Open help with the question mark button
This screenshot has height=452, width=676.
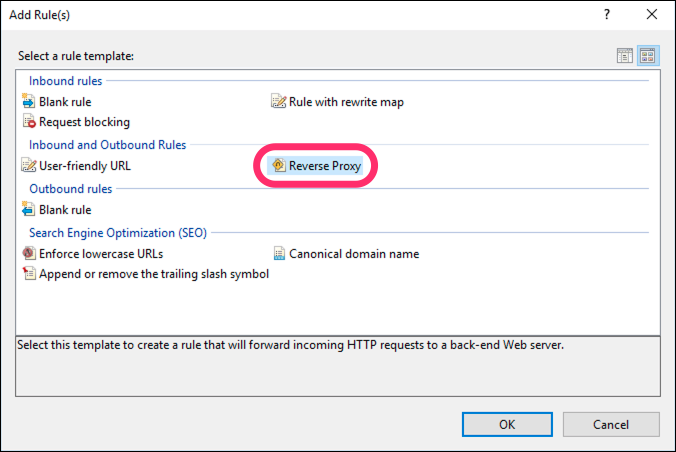point(606,16)
